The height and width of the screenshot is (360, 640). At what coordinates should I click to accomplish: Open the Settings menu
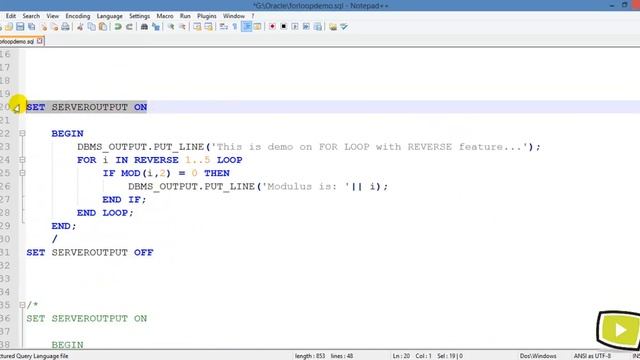[x=139, y=16]
